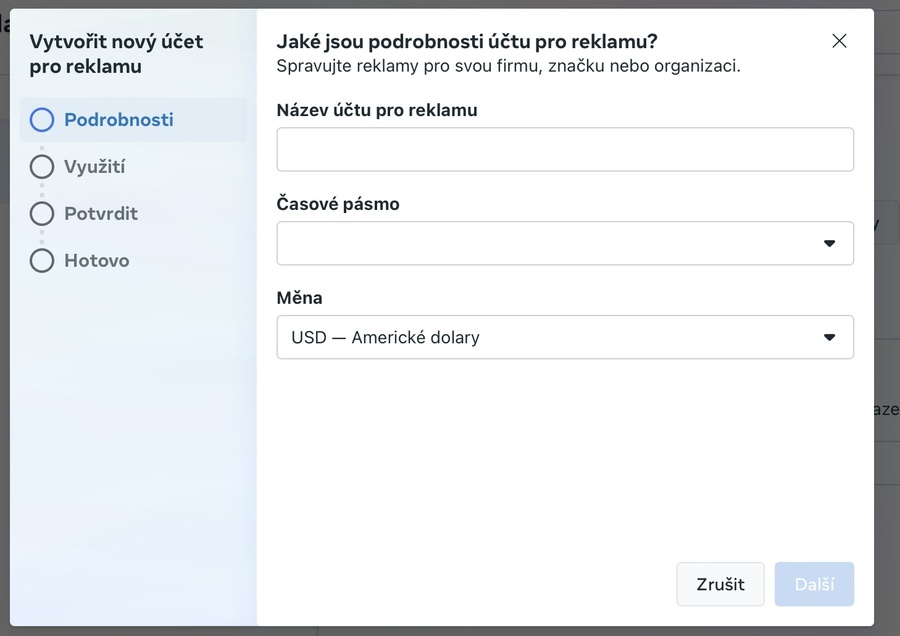Click the Název účtu pro reklamu label
This screenshot has height=636, width=900.
point(377,110)
